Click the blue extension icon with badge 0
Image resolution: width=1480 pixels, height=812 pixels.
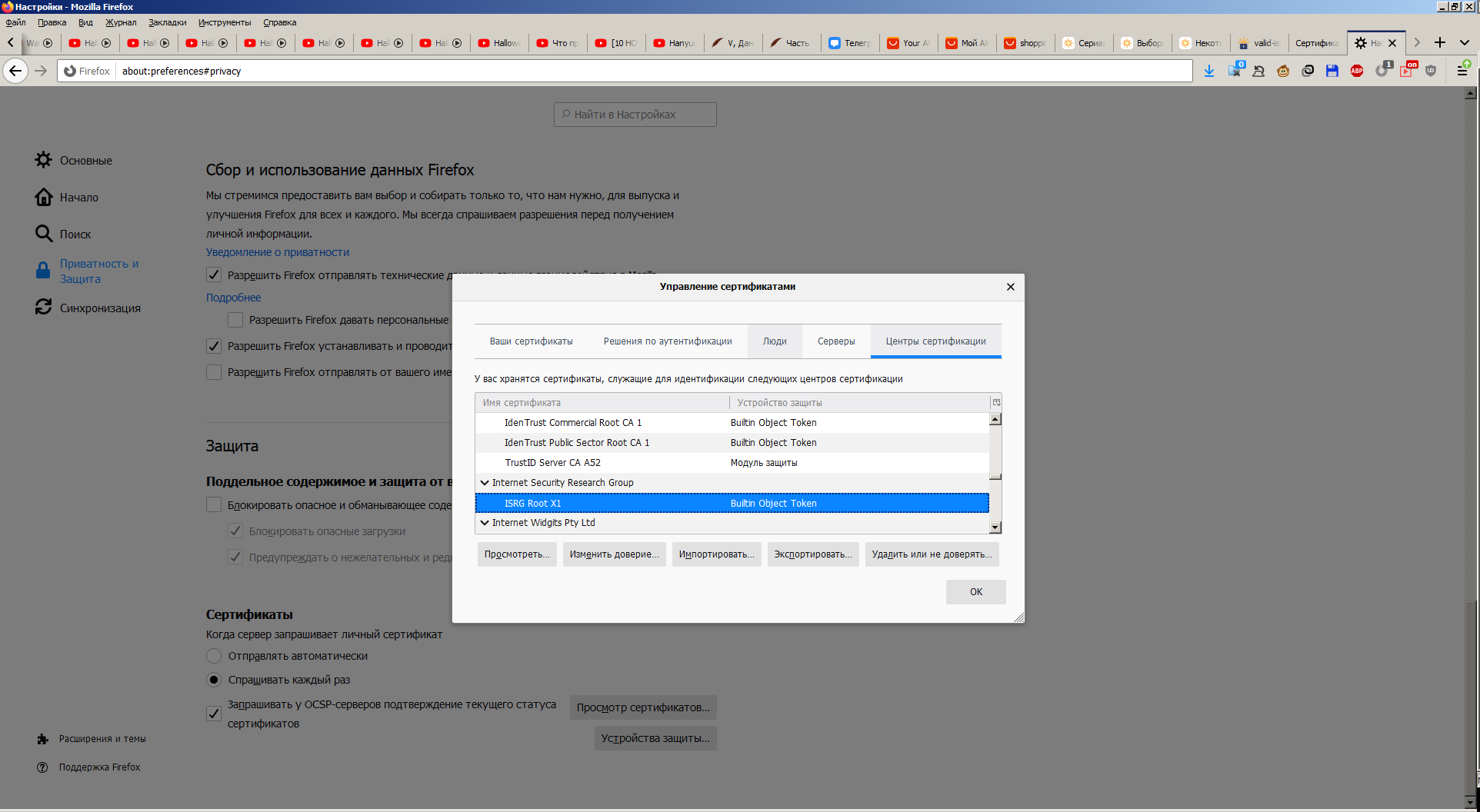click(x=1235, y=70)
